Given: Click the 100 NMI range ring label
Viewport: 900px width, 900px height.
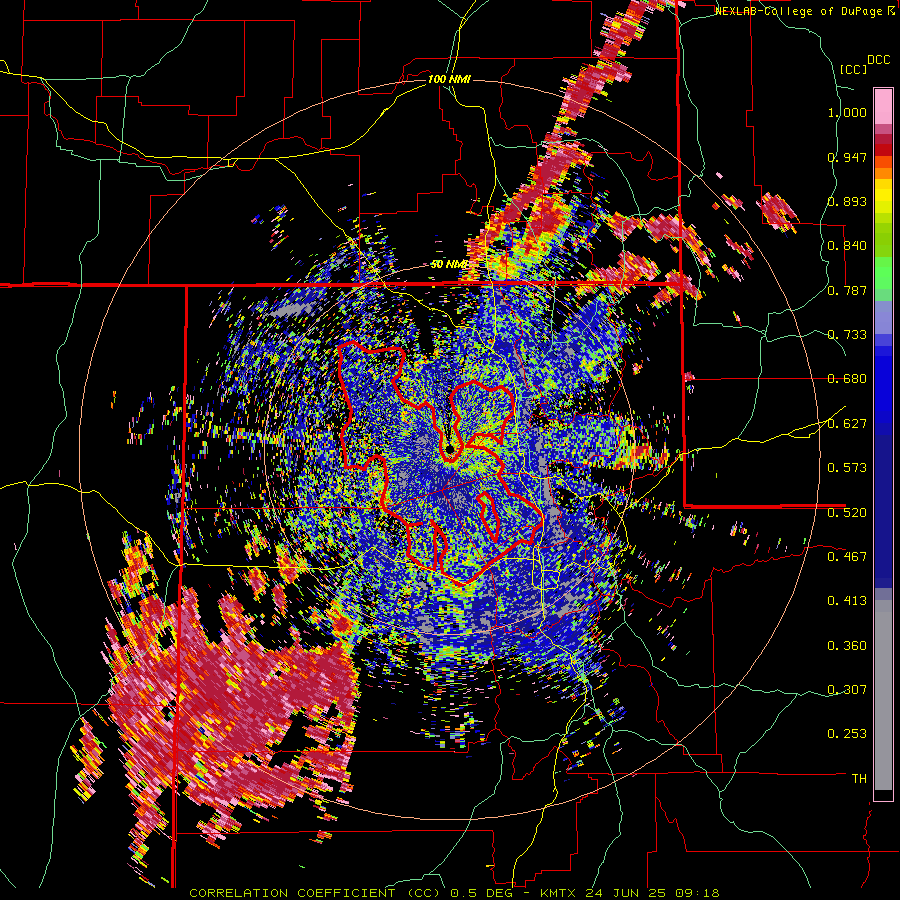Looking at the screenshot, I should (449, 79).
